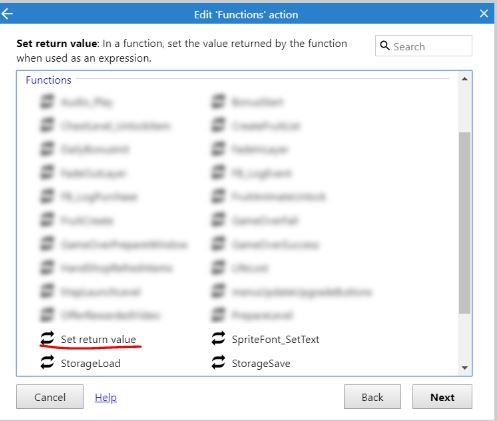
Task: Choose SpriteFont_SetText from the list
Action: point(275,339)
